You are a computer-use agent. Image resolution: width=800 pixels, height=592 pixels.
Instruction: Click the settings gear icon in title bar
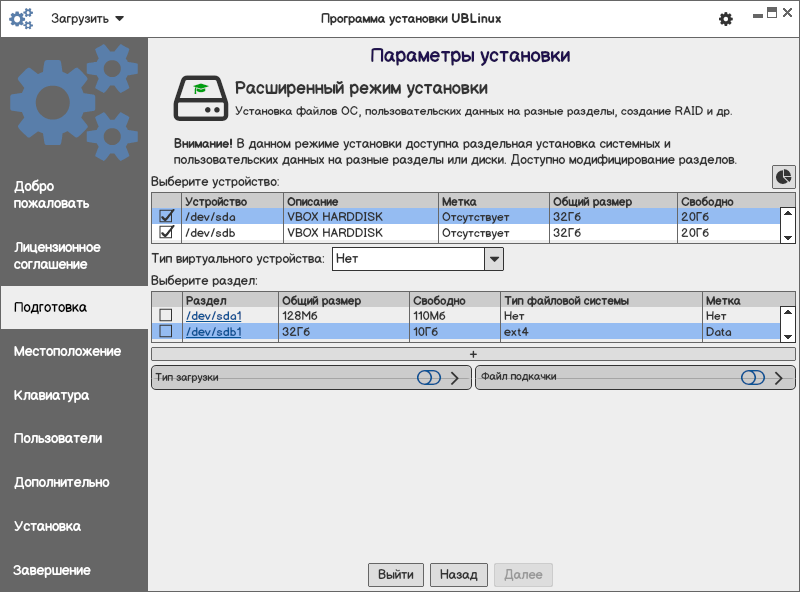[x=726, y=19]
